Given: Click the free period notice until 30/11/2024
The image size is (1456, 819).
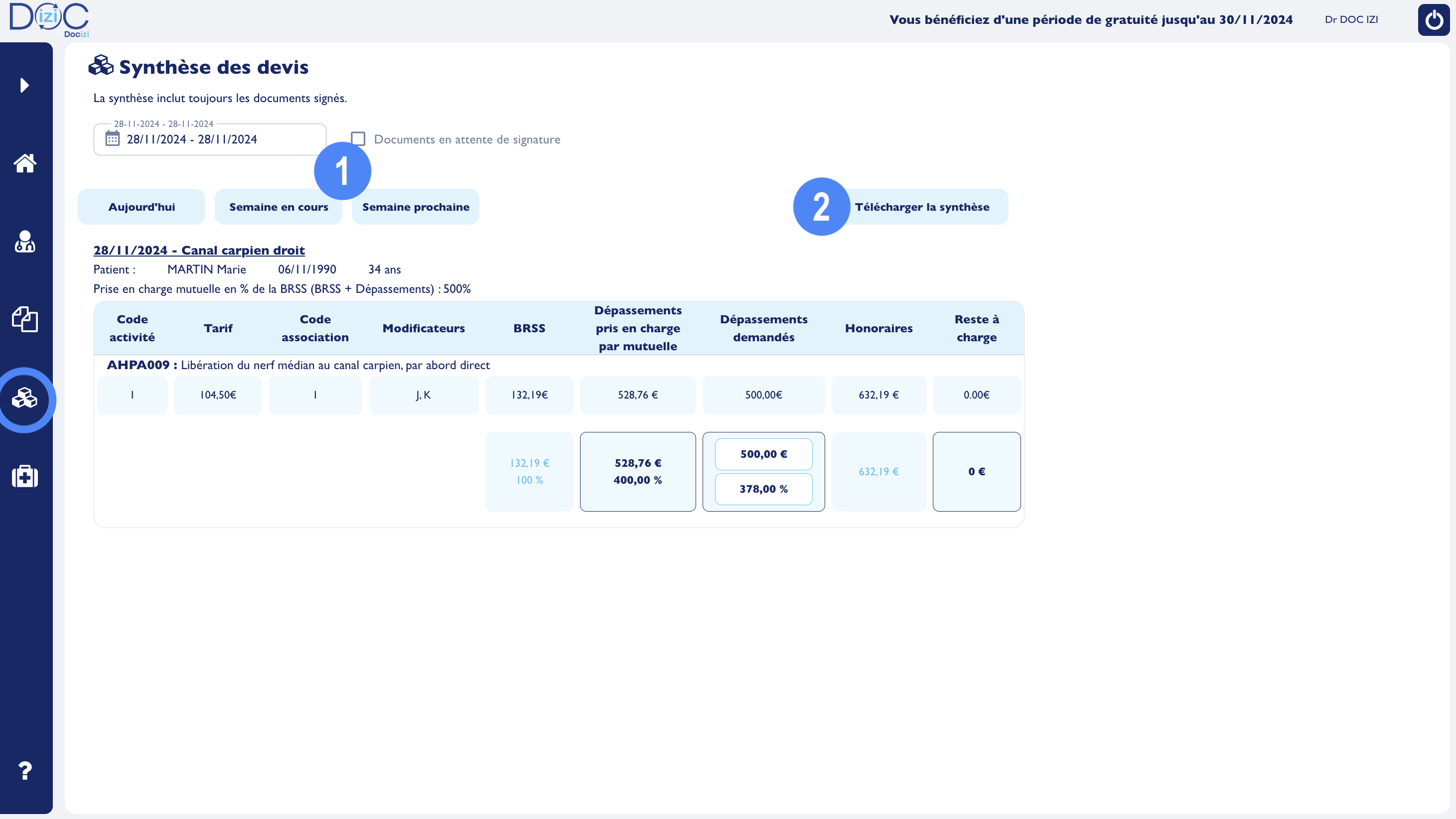Looking at the screenshot, I should click(x=1091, y=20).
